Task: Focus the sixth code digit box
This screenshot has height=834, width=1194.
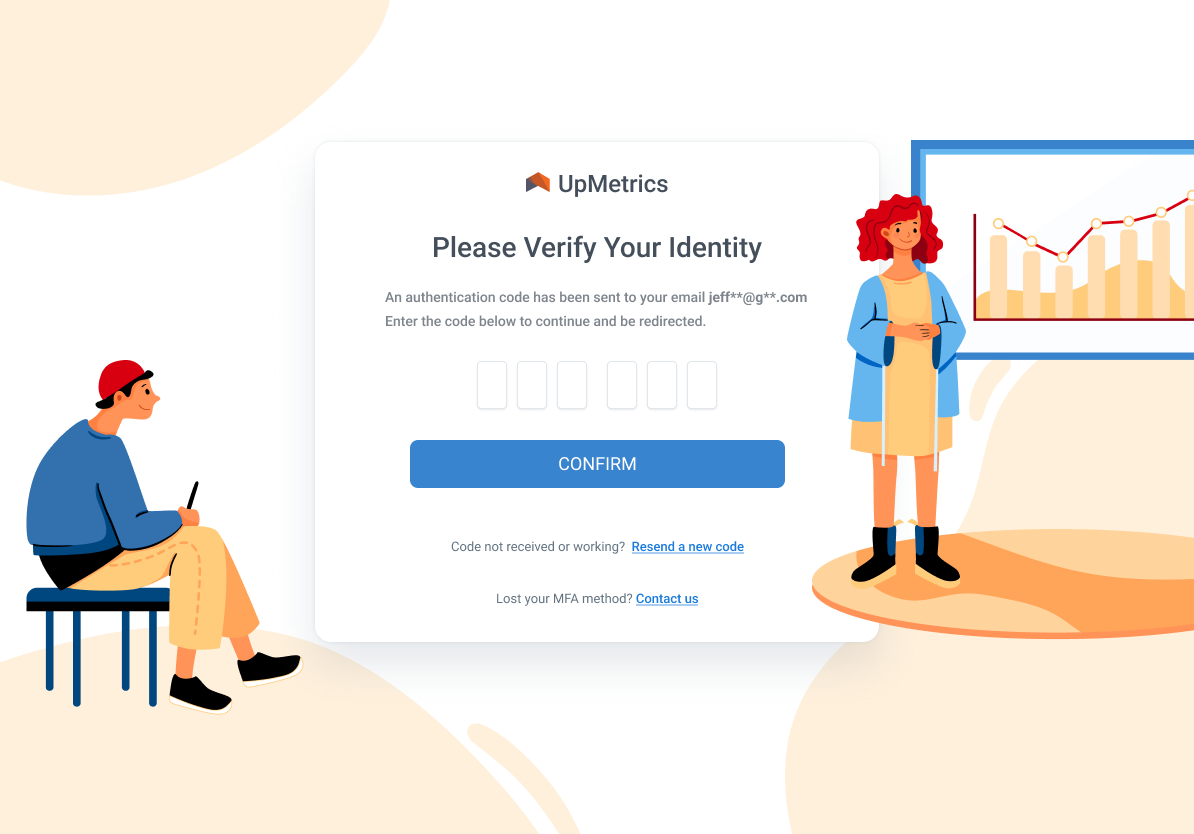Action: (x=702, y=385)
